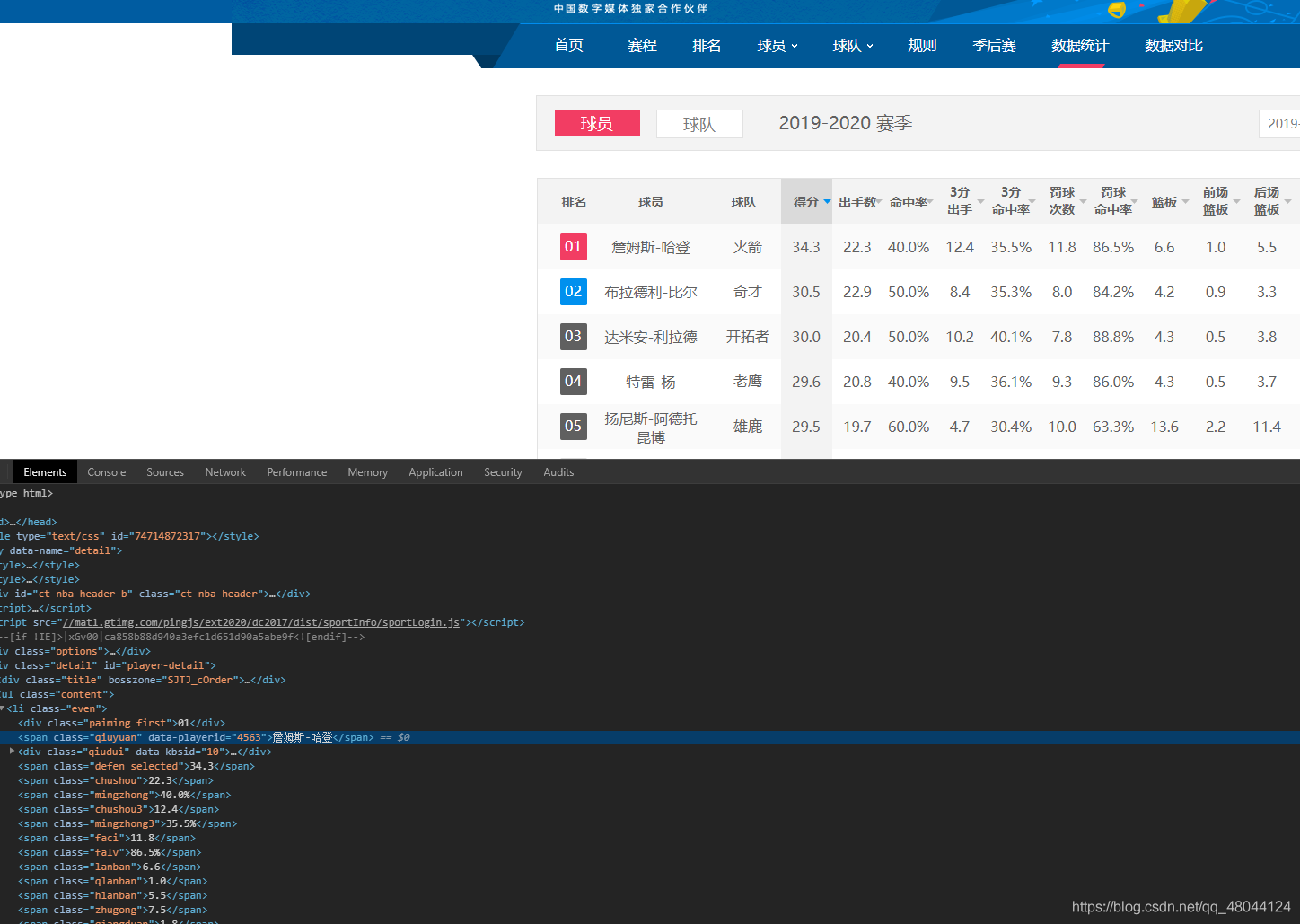Open player 布拉德利-比尔 in the table
This screenshot has height=924, width=1300.
pyautogui.click(x=651, y=292)
